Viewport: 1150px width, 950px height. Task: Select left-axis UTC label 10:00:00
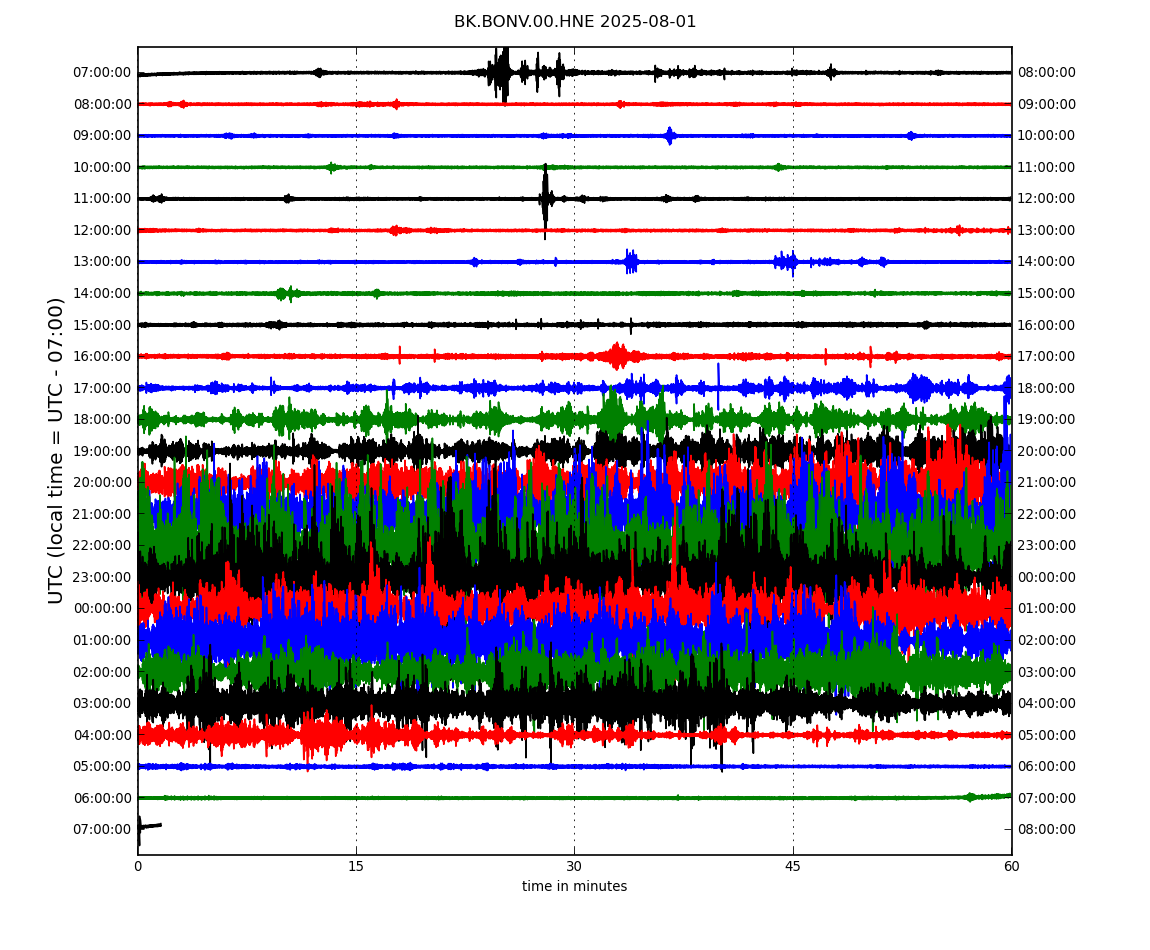pos(103,167)
